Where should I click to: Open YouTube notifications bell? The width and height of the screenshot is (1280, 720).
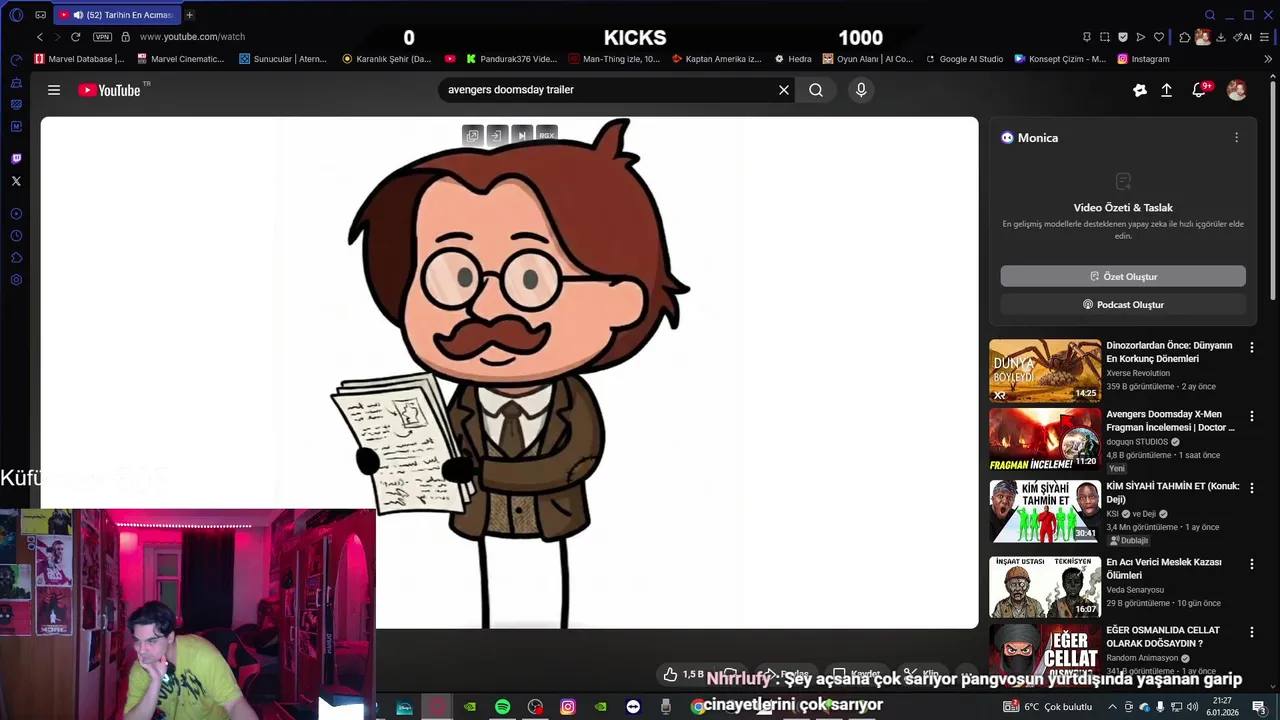coord(1199,90)
